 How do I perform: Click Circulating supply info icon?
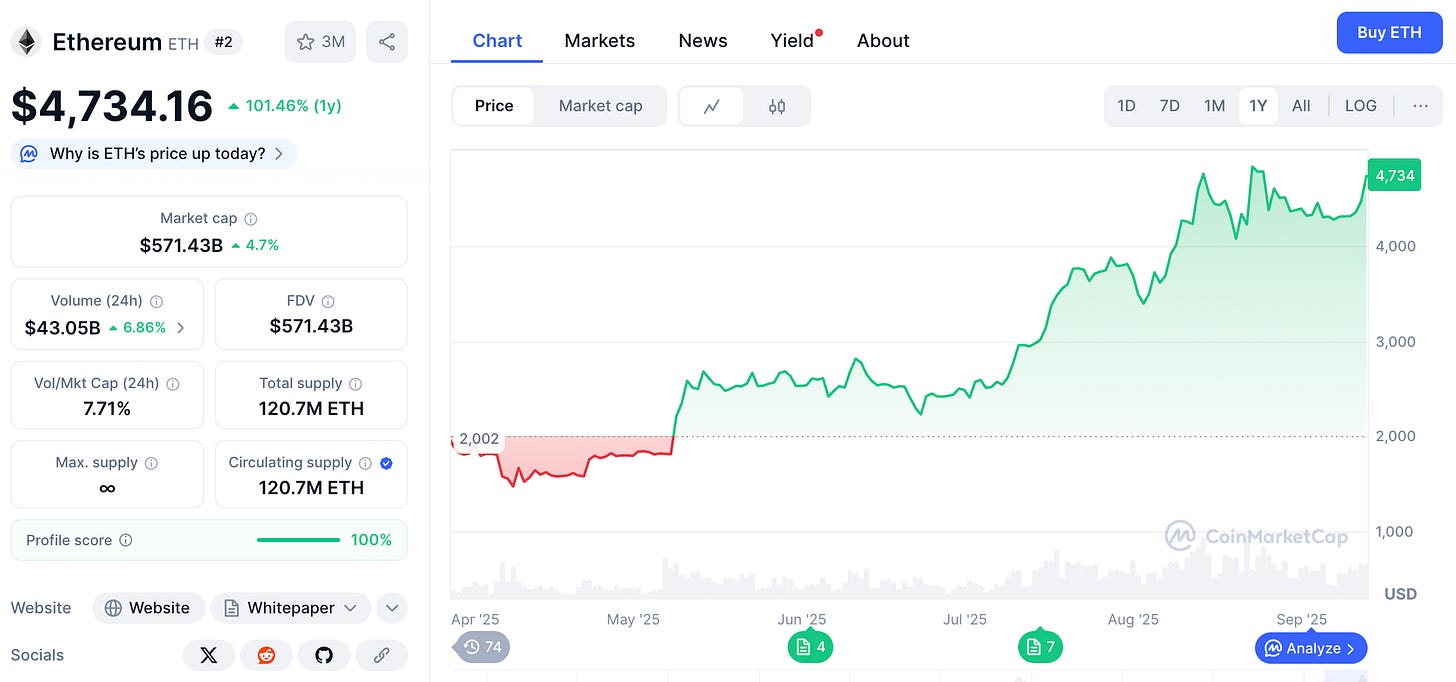click(365, 463)
